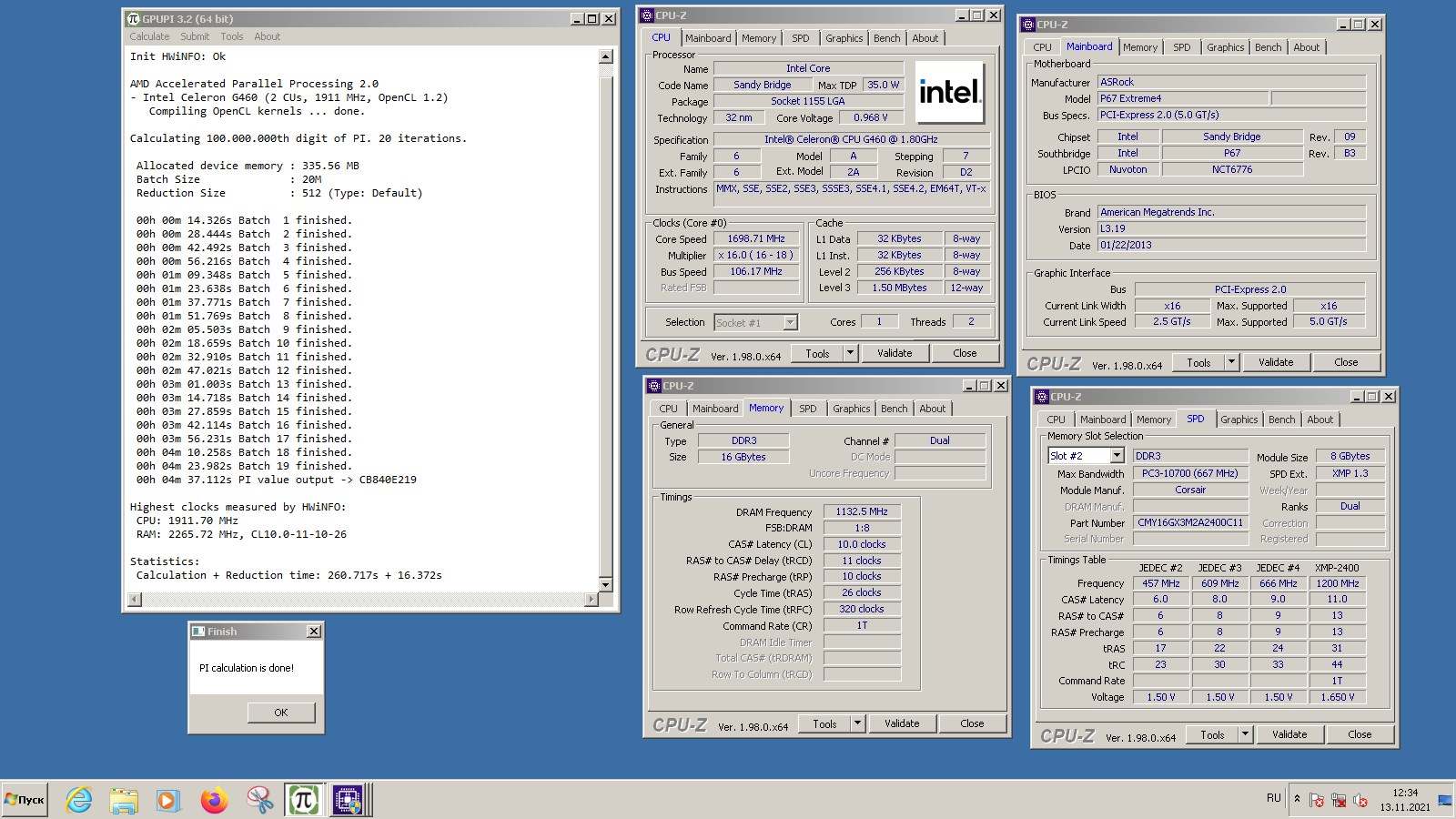Open Tools dropdown arrow in SPD window
1456x819 pixels.
(1245, 734)
